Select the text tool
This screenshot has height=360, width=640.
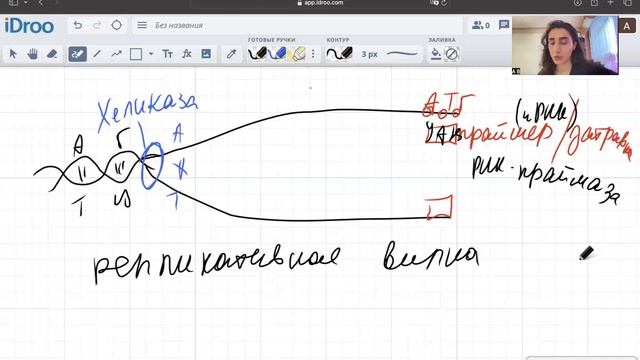coord(168,54)
